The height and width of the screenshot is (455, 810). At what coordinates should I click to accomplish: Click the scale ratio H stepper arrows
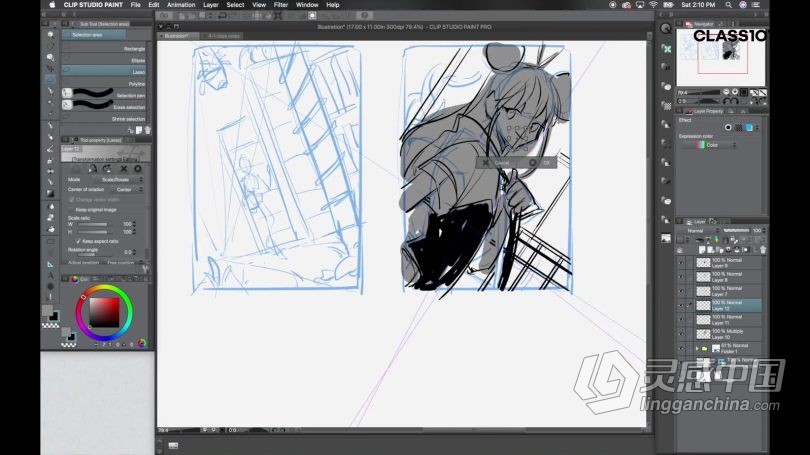coord(135,232)
